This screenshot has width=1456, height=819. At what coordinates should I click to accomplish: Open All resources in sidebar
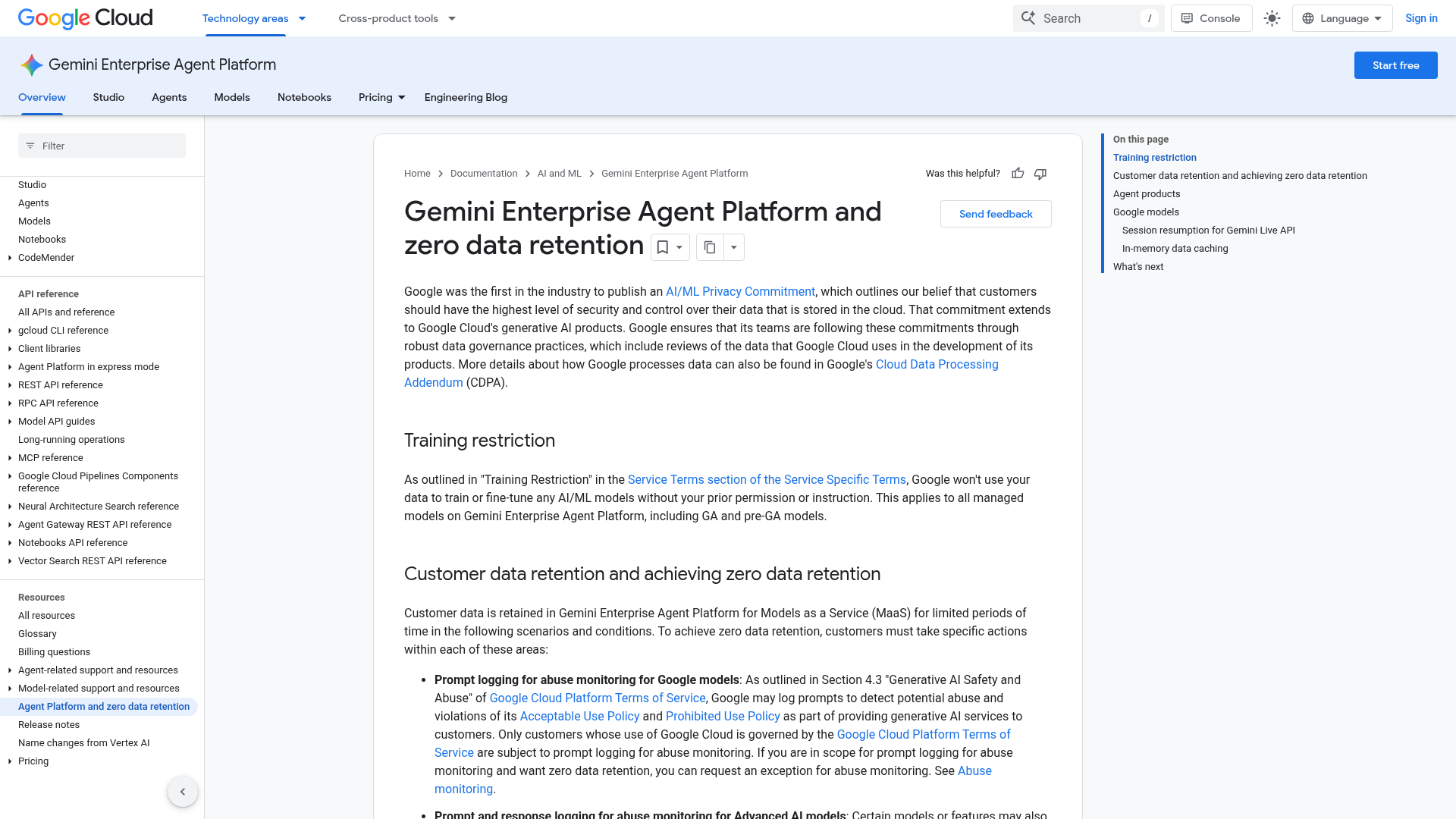(46, 616)
